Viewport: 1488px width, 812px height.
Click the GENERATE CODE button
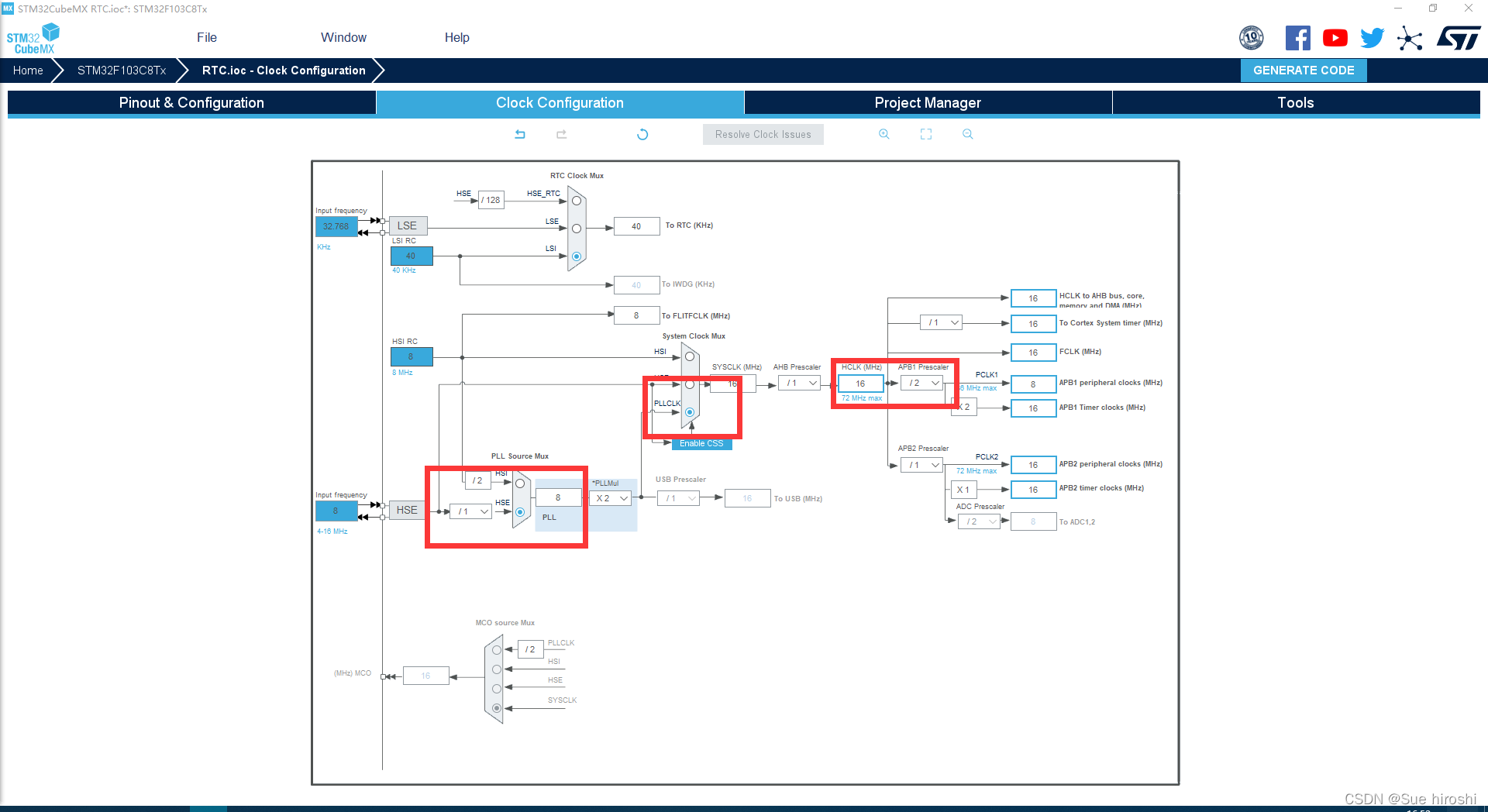pos(1304,71)
